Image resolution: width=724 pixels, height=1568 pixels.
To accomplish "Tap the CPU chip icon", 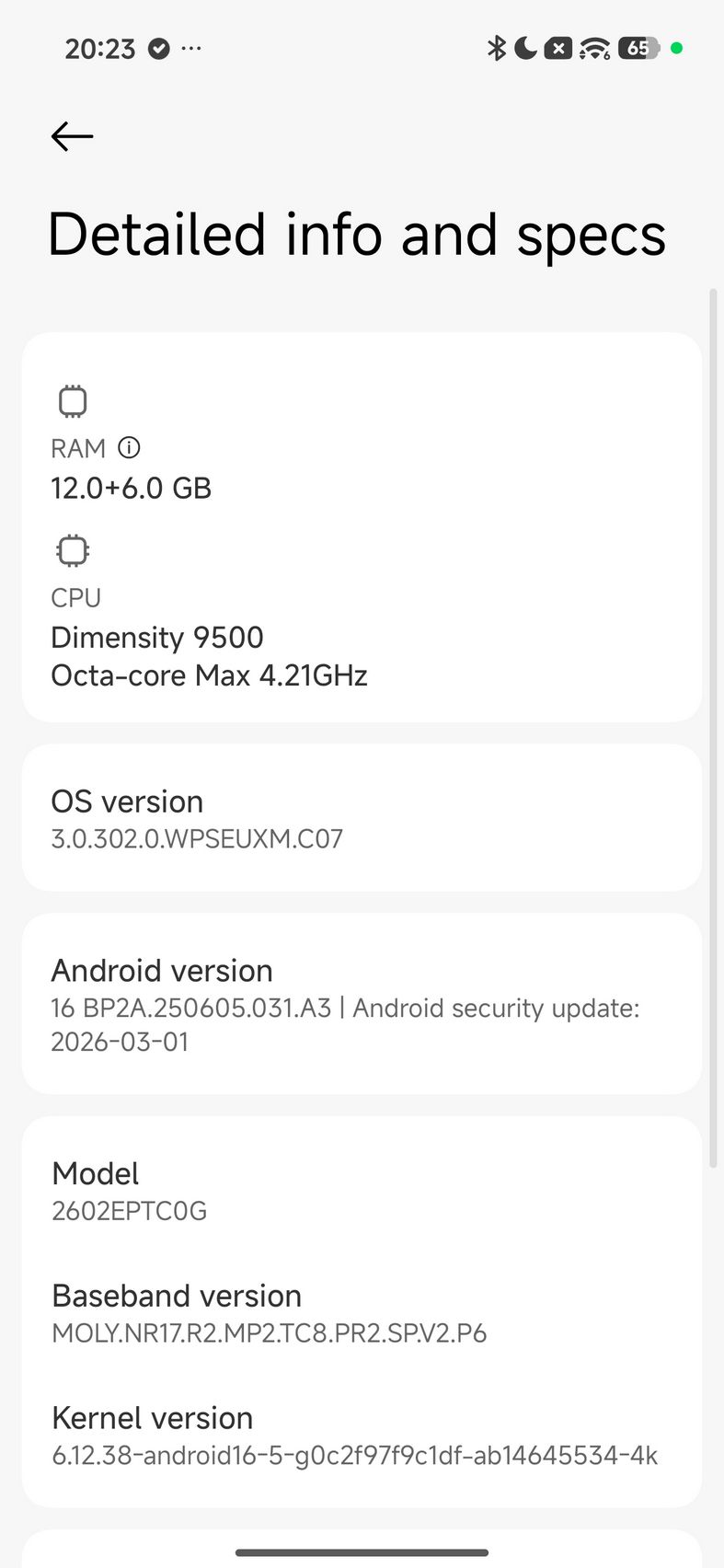I will coord(73,551).
